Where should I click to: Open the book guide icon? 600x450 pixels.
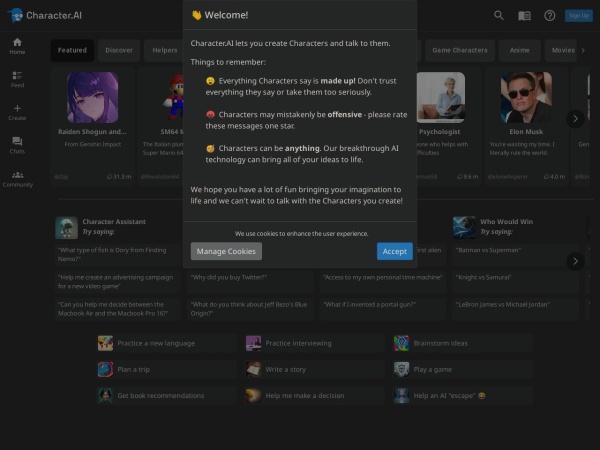(x=524, y=15)
